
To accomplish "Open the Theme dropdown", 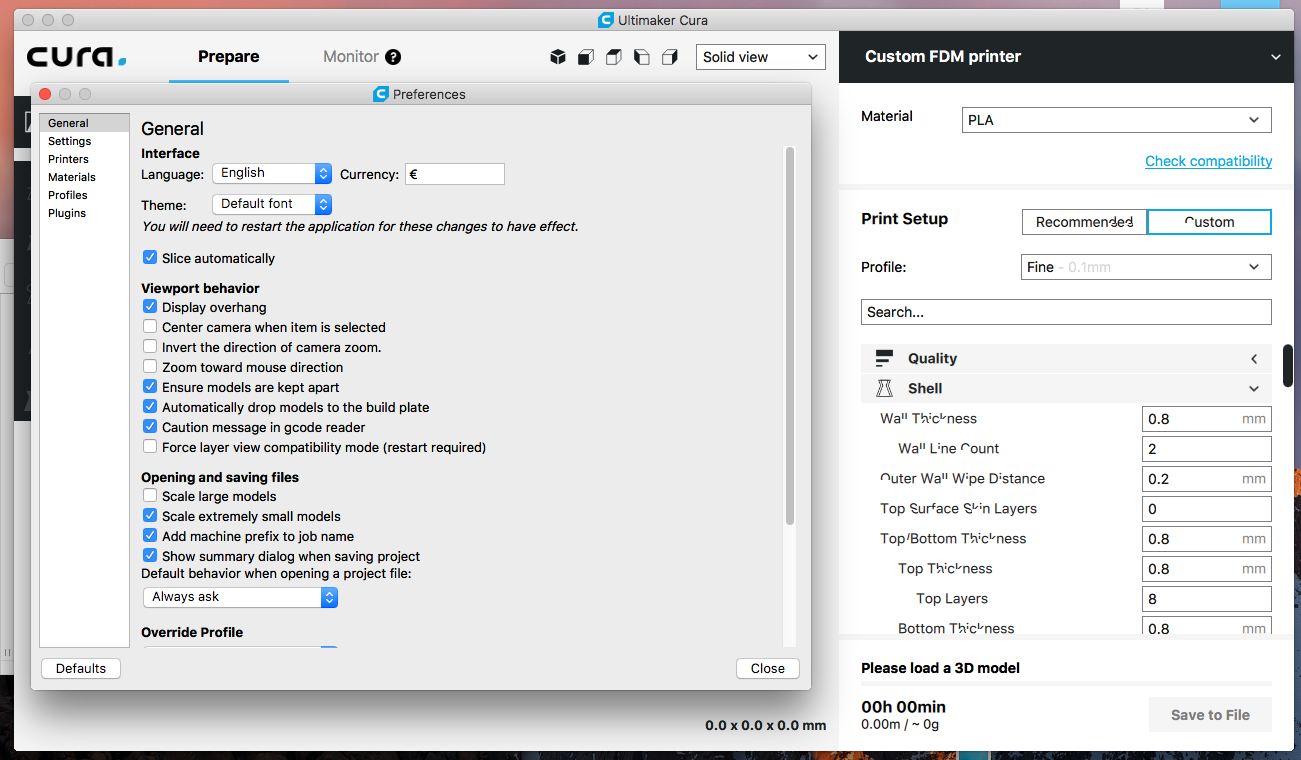I will (x=272, y=204).
